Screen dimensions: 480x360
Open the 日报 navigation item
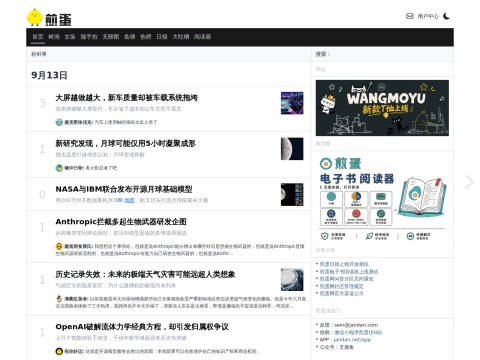[x=162, y=37]
